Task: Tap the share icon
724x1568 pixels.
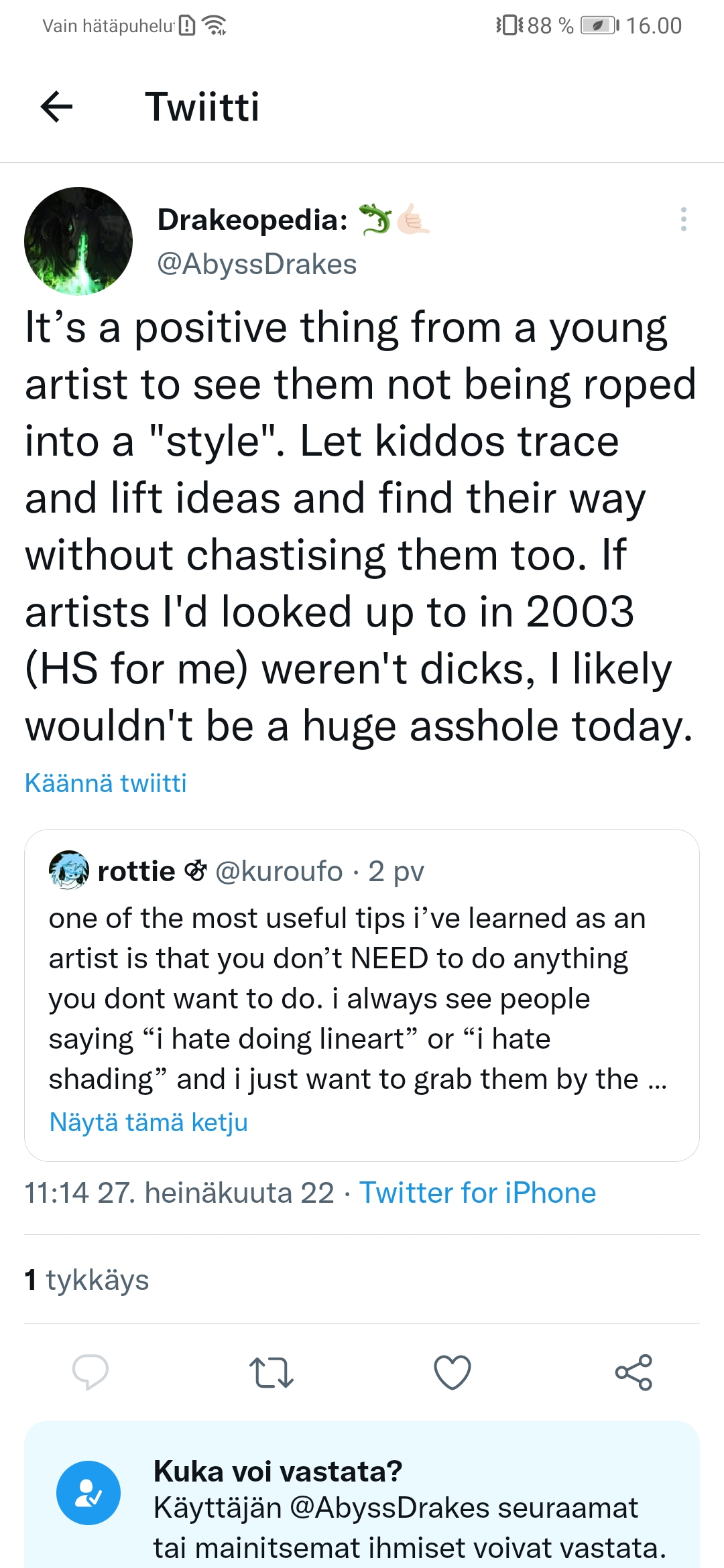Action: [633, 1372]
